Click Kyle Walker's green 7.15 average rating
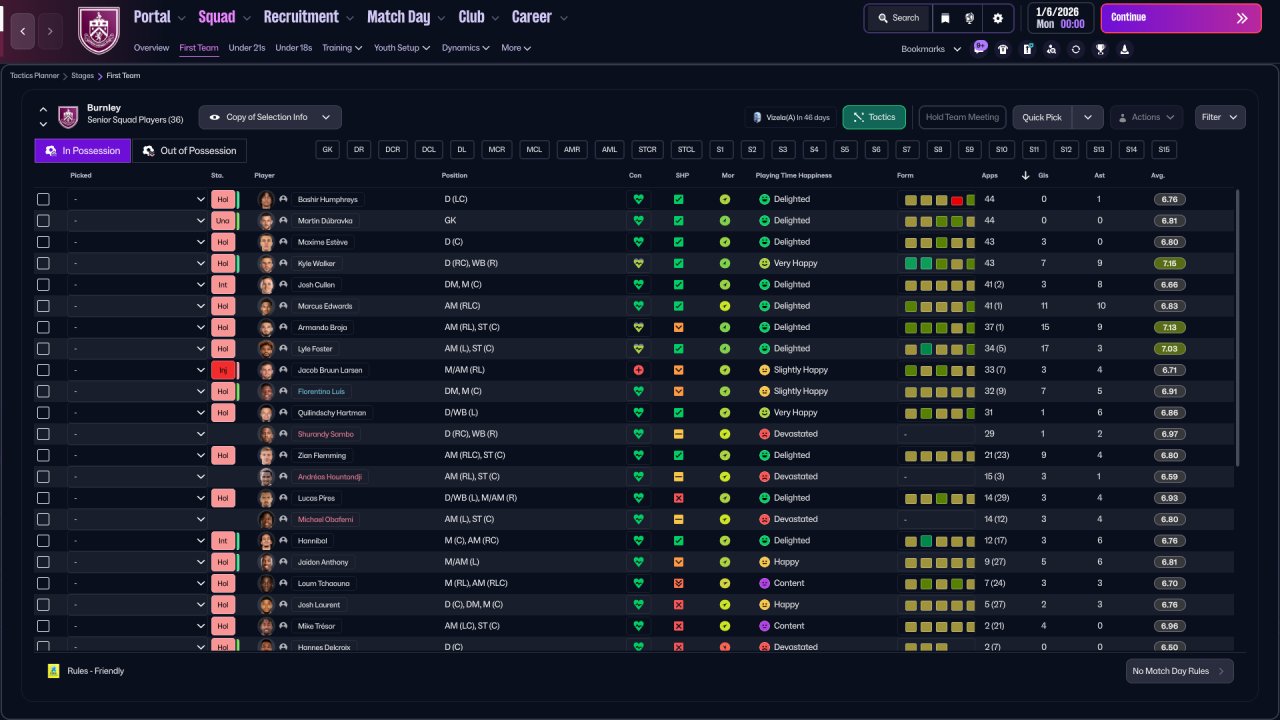 click(x=1169, y=263)
